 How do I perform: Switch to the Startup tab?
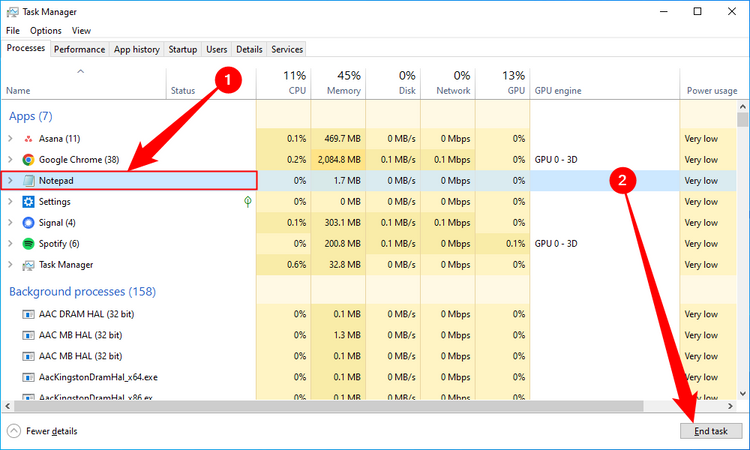pyautogui.click(x=183, y=49)
